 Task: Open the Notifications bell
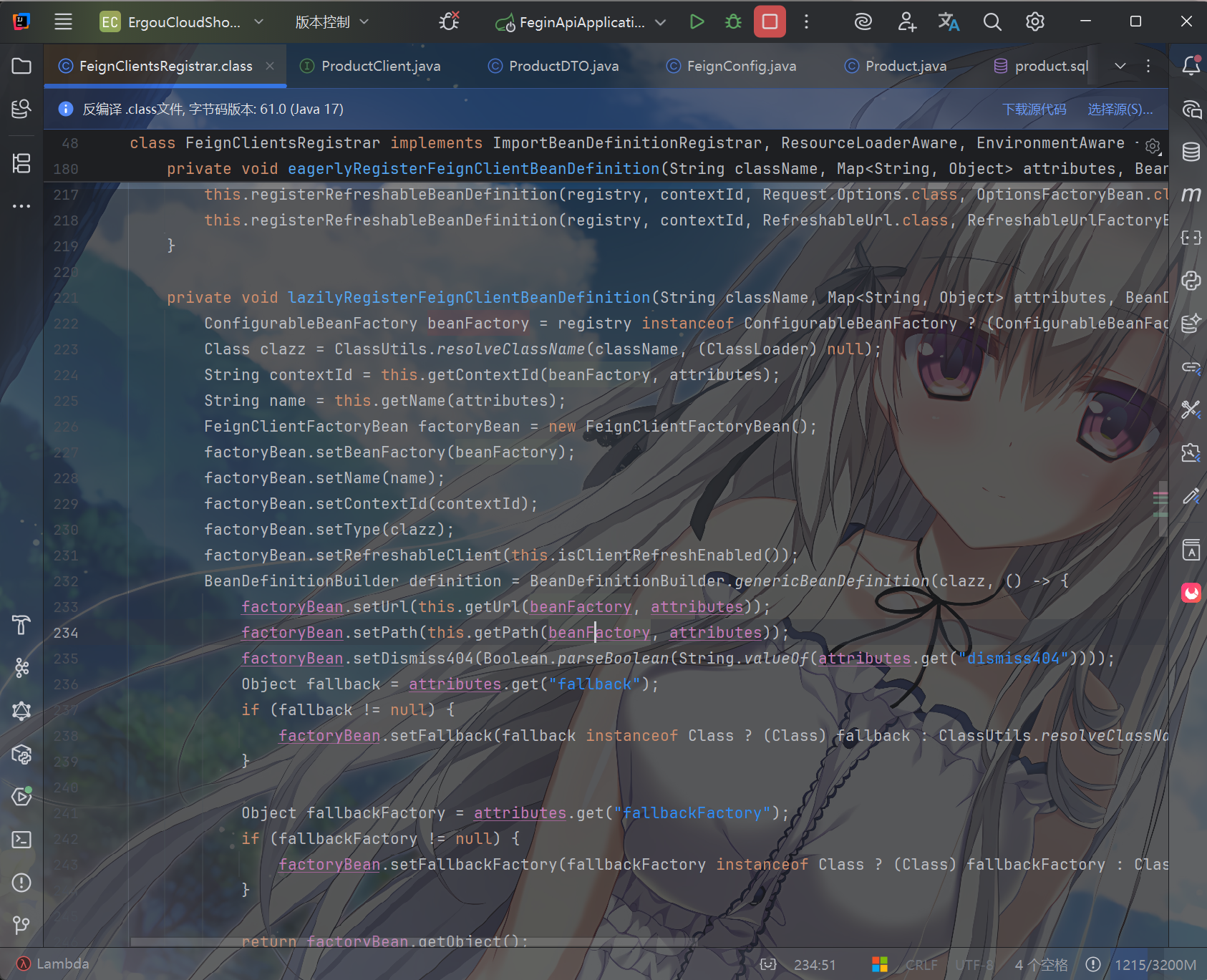1191,66
